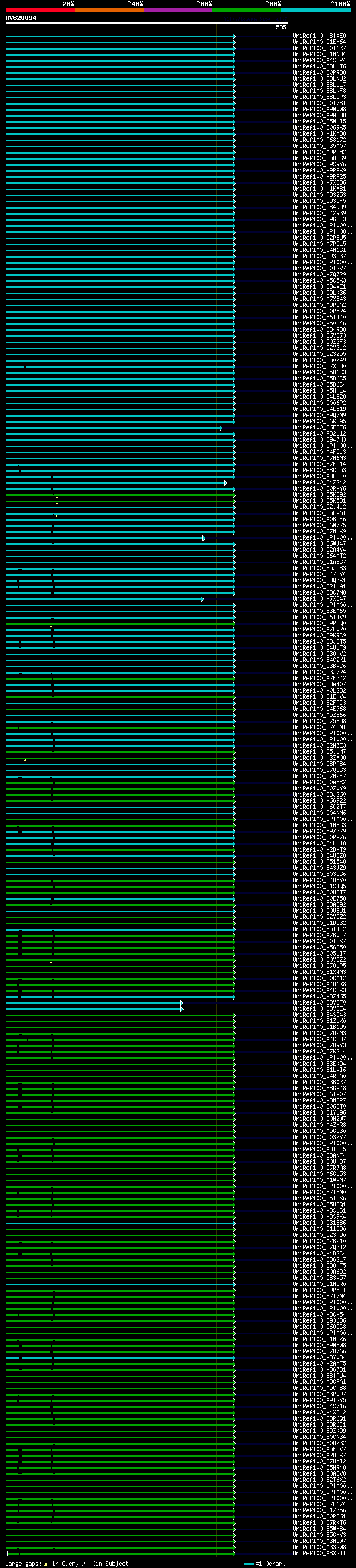Select label UniRef100_P35007
The width and height of the screenshot is (356, 1568).
click(319, 146)
